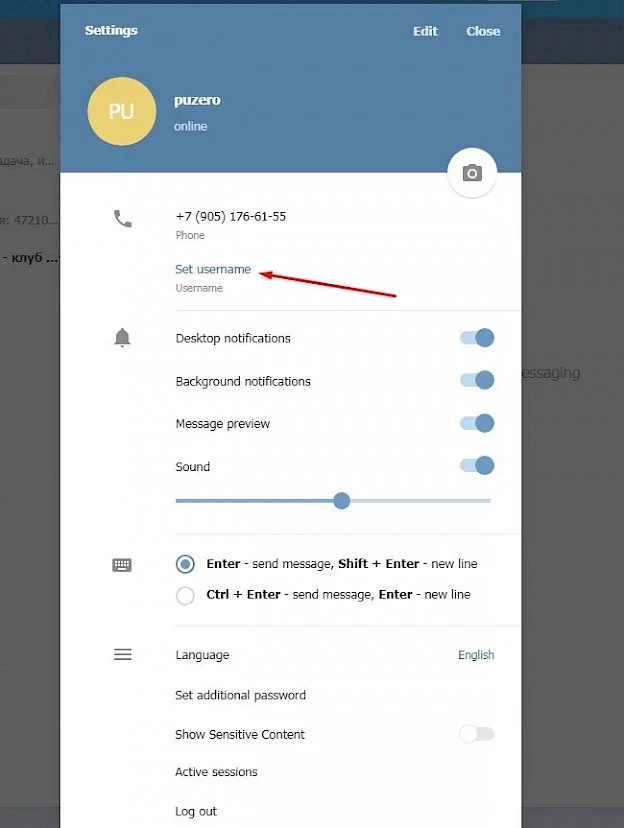Select Enter to send message radio option
Viewport: 624px width, 828px height.
185,564
